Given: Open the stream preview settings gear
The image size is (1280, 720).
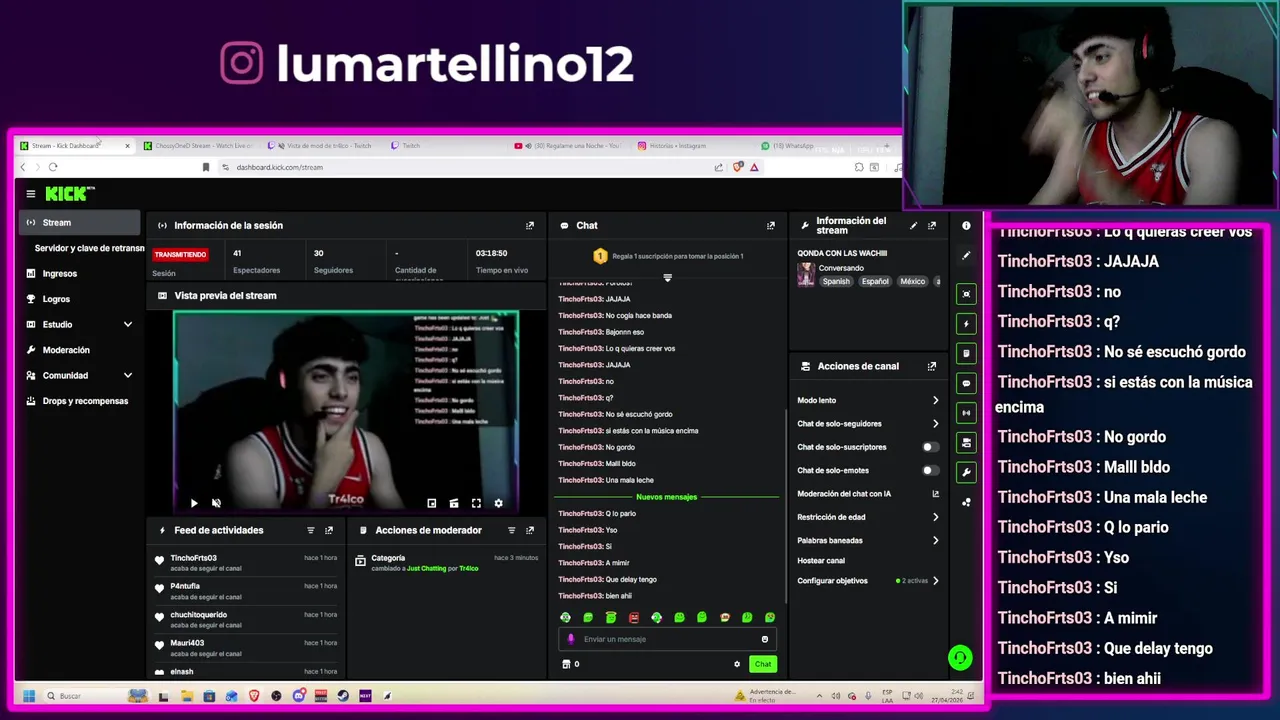Looking at the screenshot, I should (x=498, y=503).
